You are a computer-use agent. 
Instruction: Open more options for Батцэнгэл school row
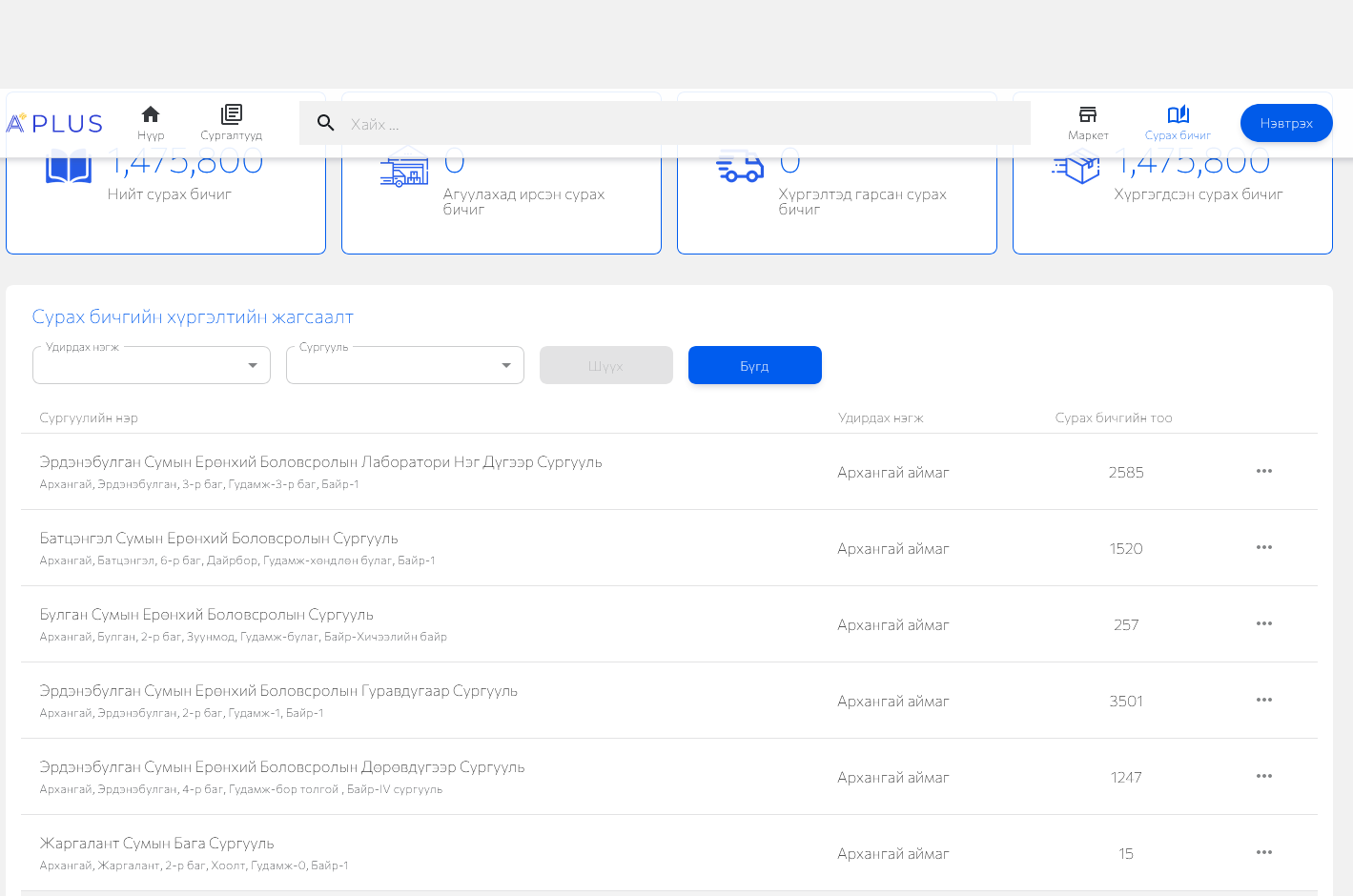point(1264,547)
